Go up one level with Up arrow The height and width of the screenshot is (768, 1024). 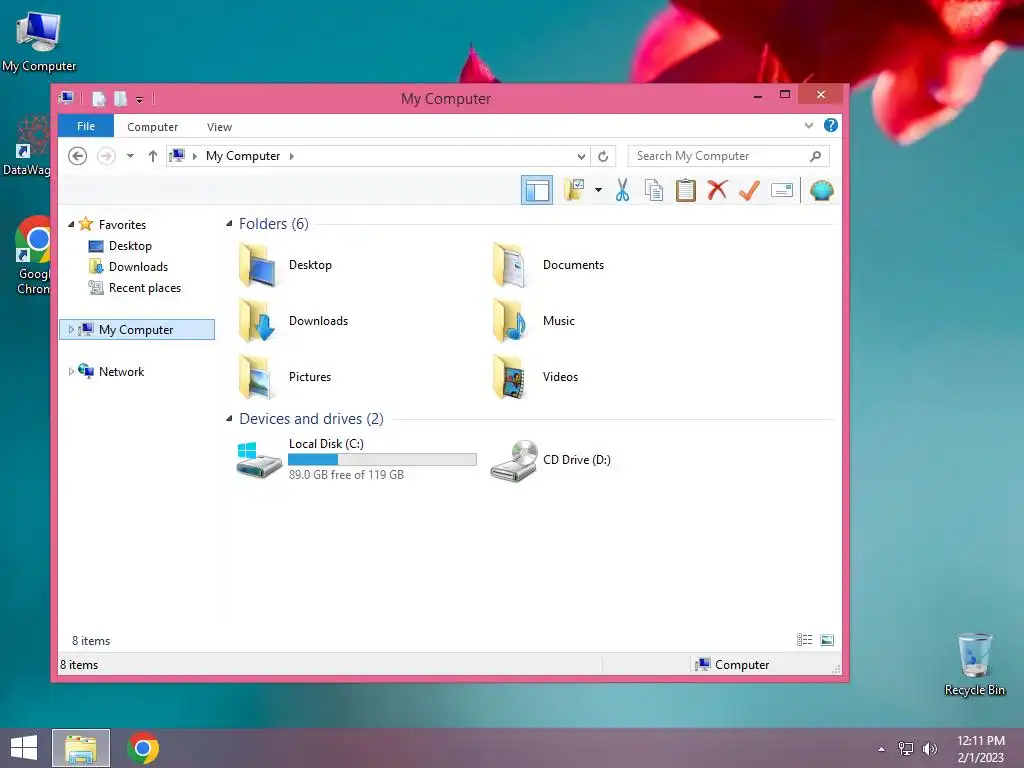153,156
